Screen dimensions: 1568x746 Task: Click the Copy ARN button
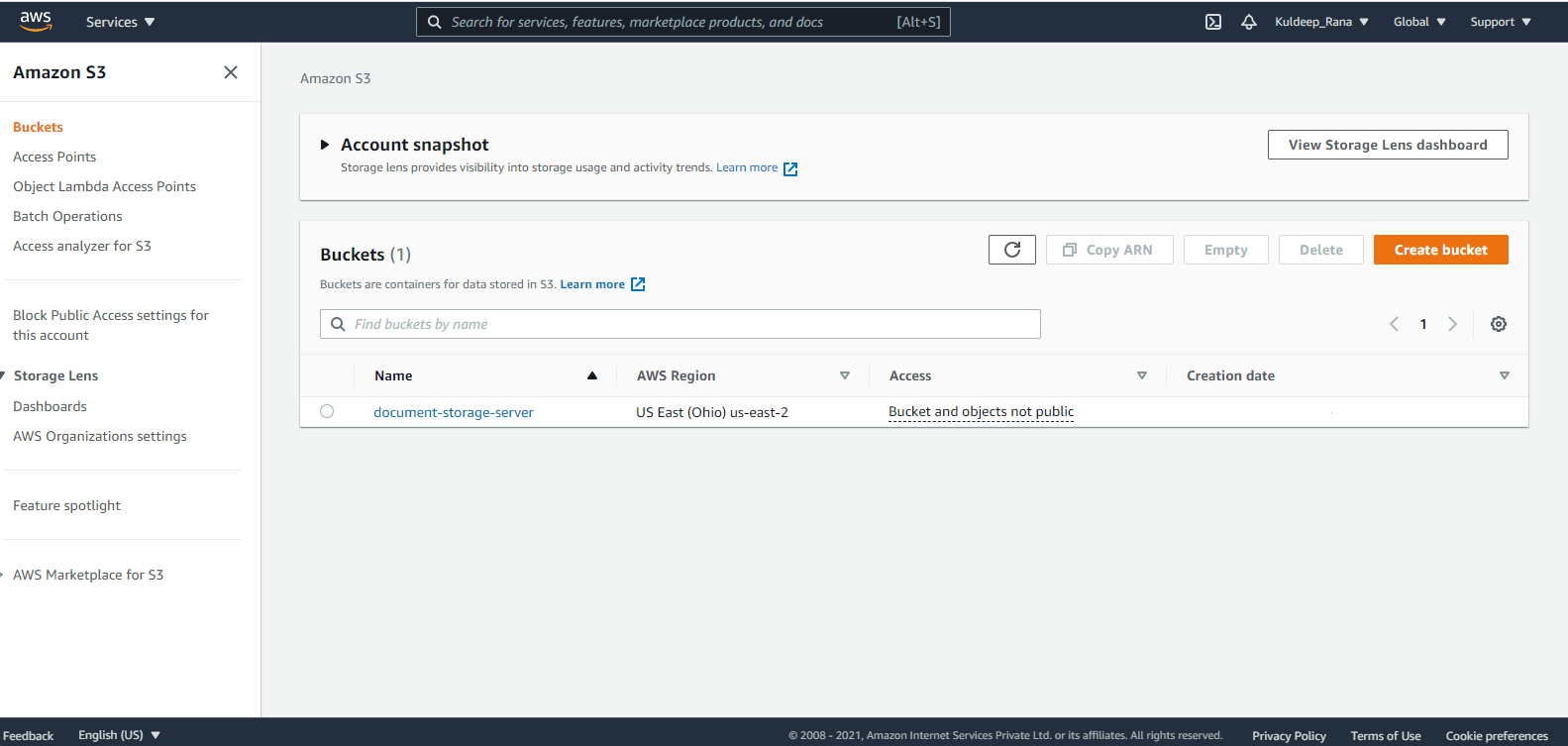(1109, 250)
